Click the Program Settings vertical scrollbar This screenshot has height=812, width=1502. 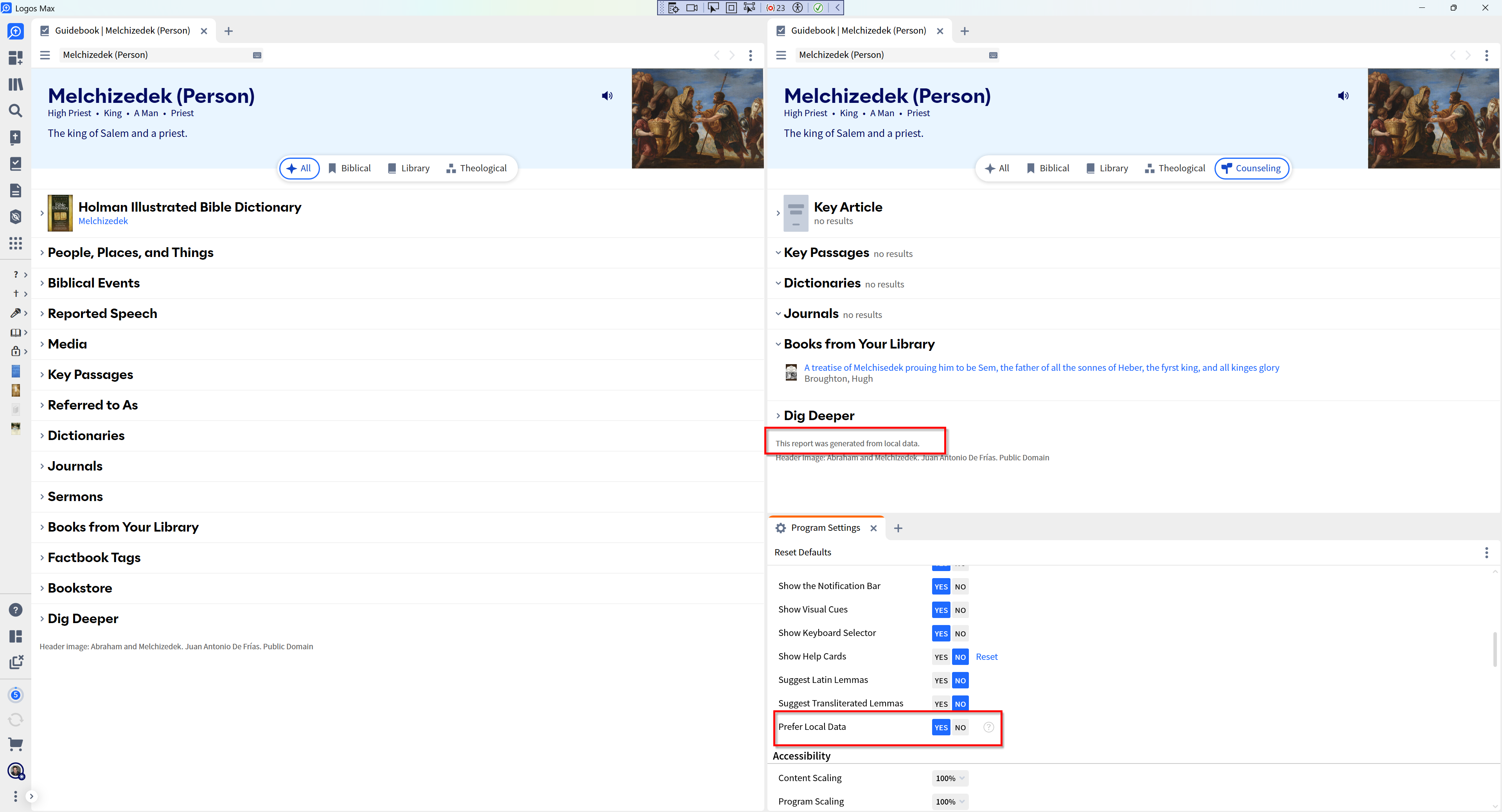coord(1495,649)
